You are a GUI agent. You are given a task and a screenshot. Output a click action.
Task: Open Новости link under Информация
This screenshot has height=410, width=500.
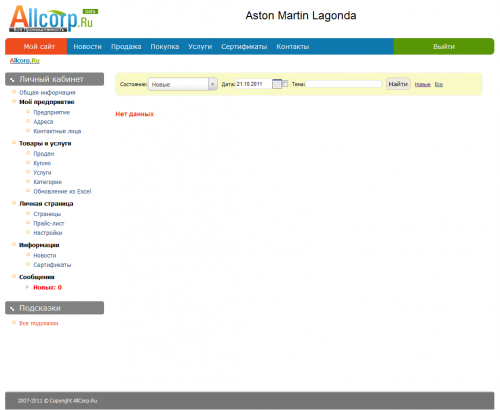coord(45,255)
